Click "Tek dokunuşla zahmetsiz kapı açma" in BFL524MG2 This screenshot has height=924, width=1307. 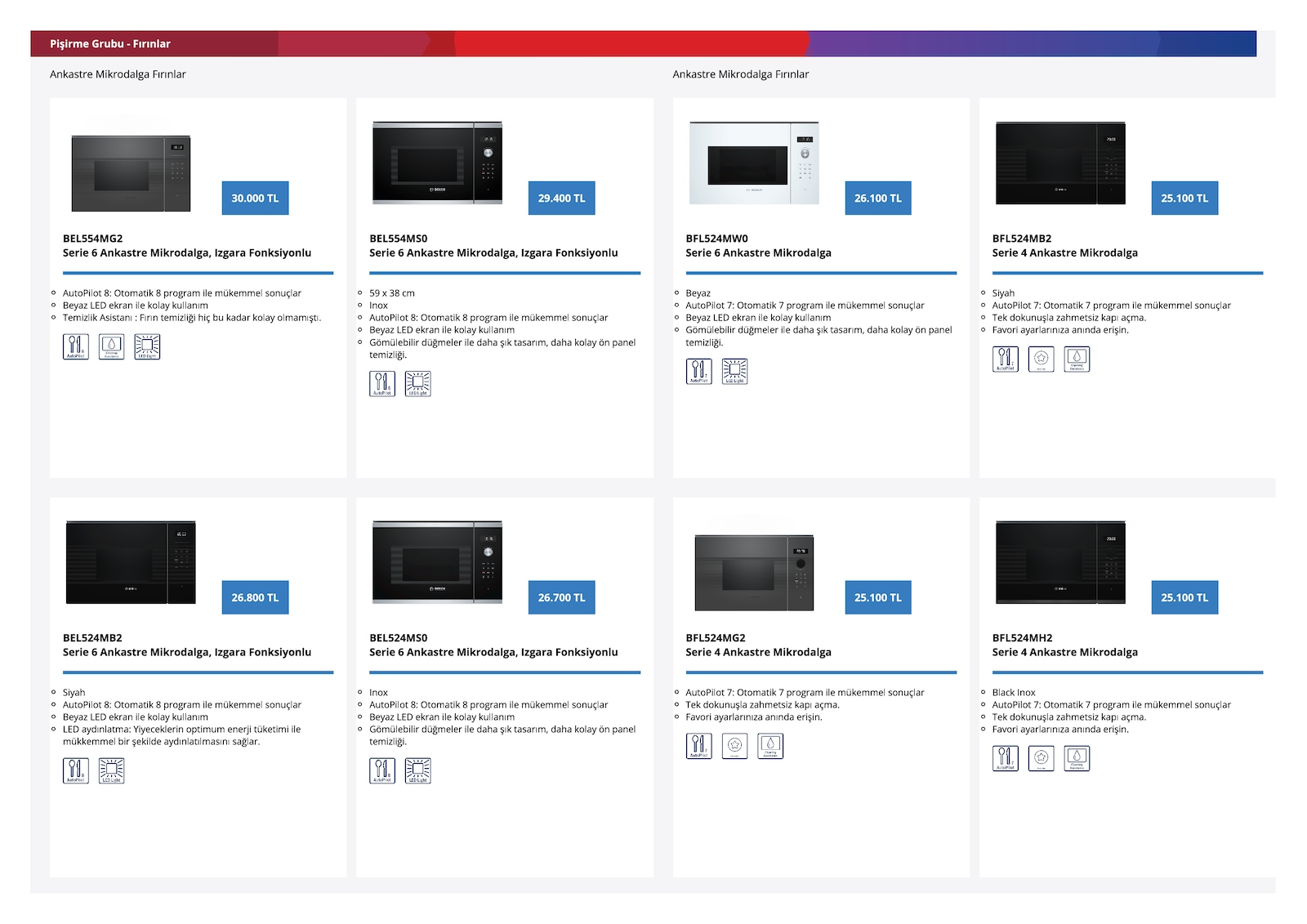[762, 705]
